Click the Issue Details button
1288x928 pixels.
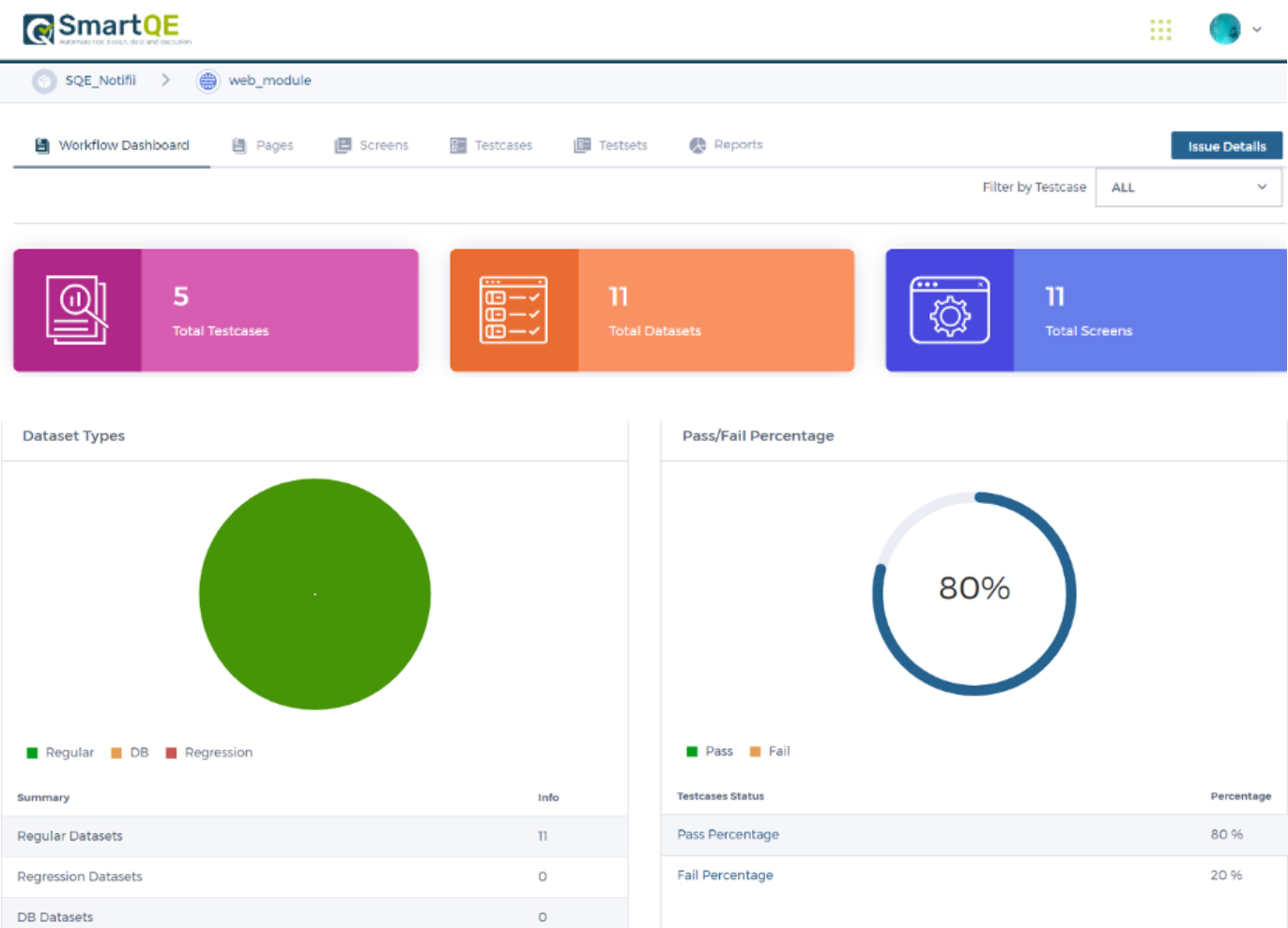[x=1226, y=145]
